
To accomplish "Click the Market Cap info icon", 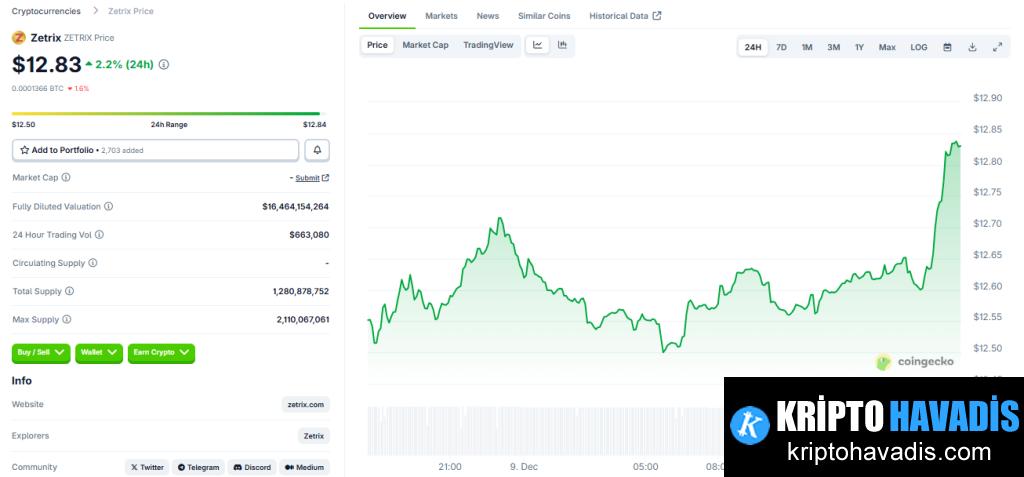I will (66, 177).
